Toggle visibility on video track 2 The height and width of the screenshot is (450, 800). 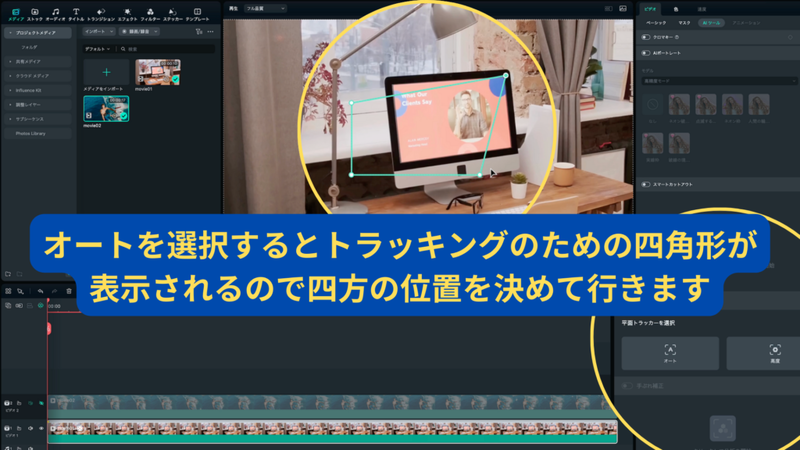[41, 403]
